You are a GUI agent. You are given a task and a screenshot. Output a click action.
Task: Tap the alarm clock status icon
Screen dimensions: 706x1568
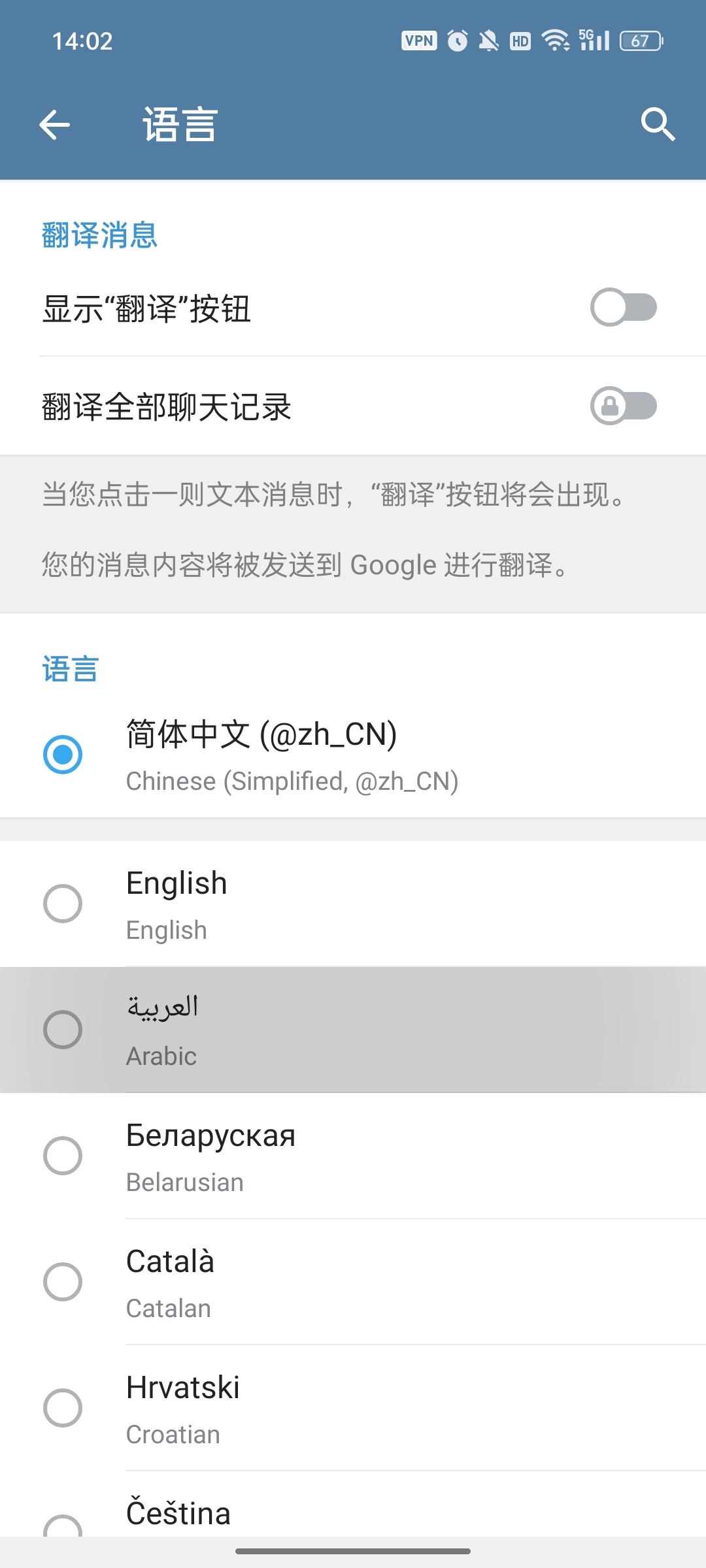[458, 41]
